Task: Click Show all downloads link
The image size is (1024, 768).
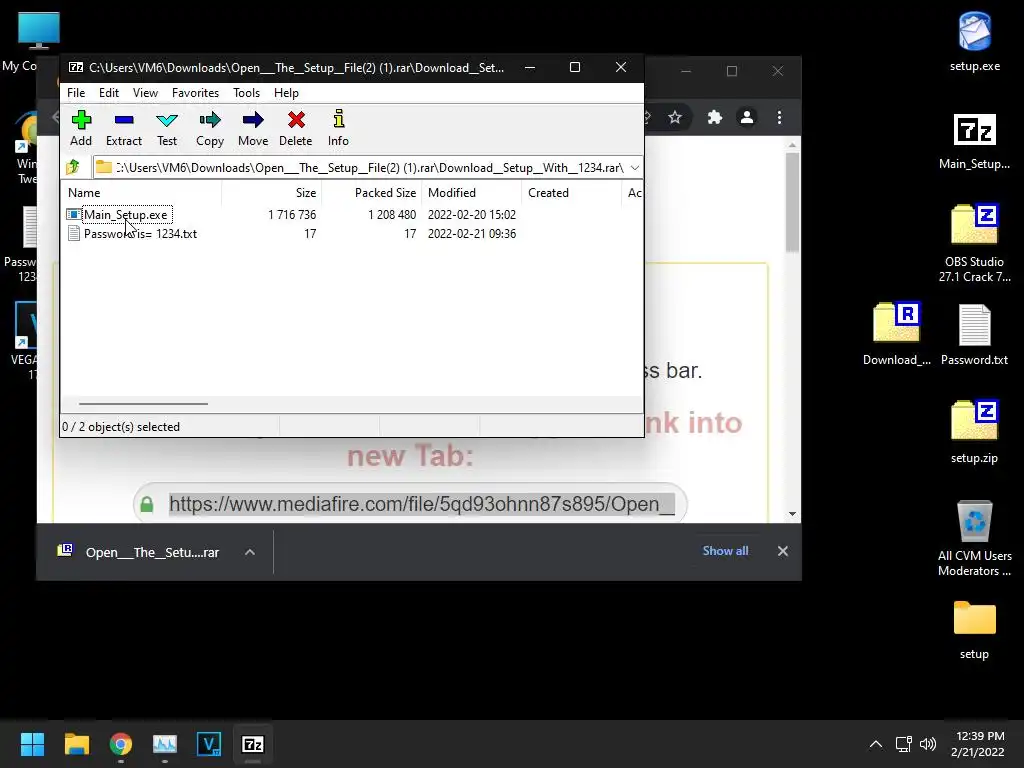Action: click(726, 551)
